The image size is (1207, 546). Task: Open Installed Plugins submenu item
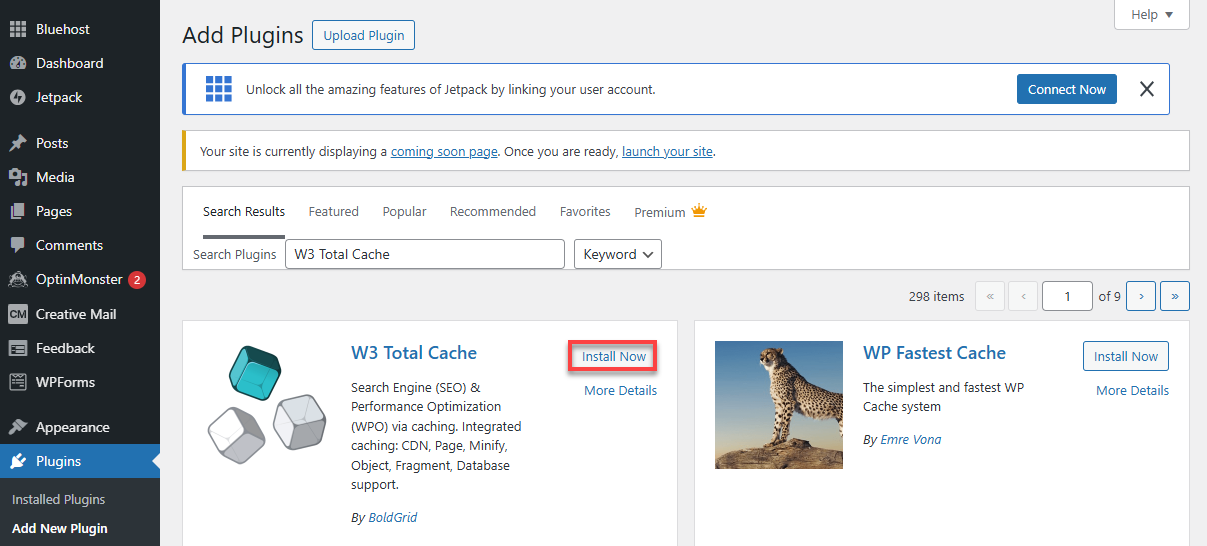click(x=58, y=499)
